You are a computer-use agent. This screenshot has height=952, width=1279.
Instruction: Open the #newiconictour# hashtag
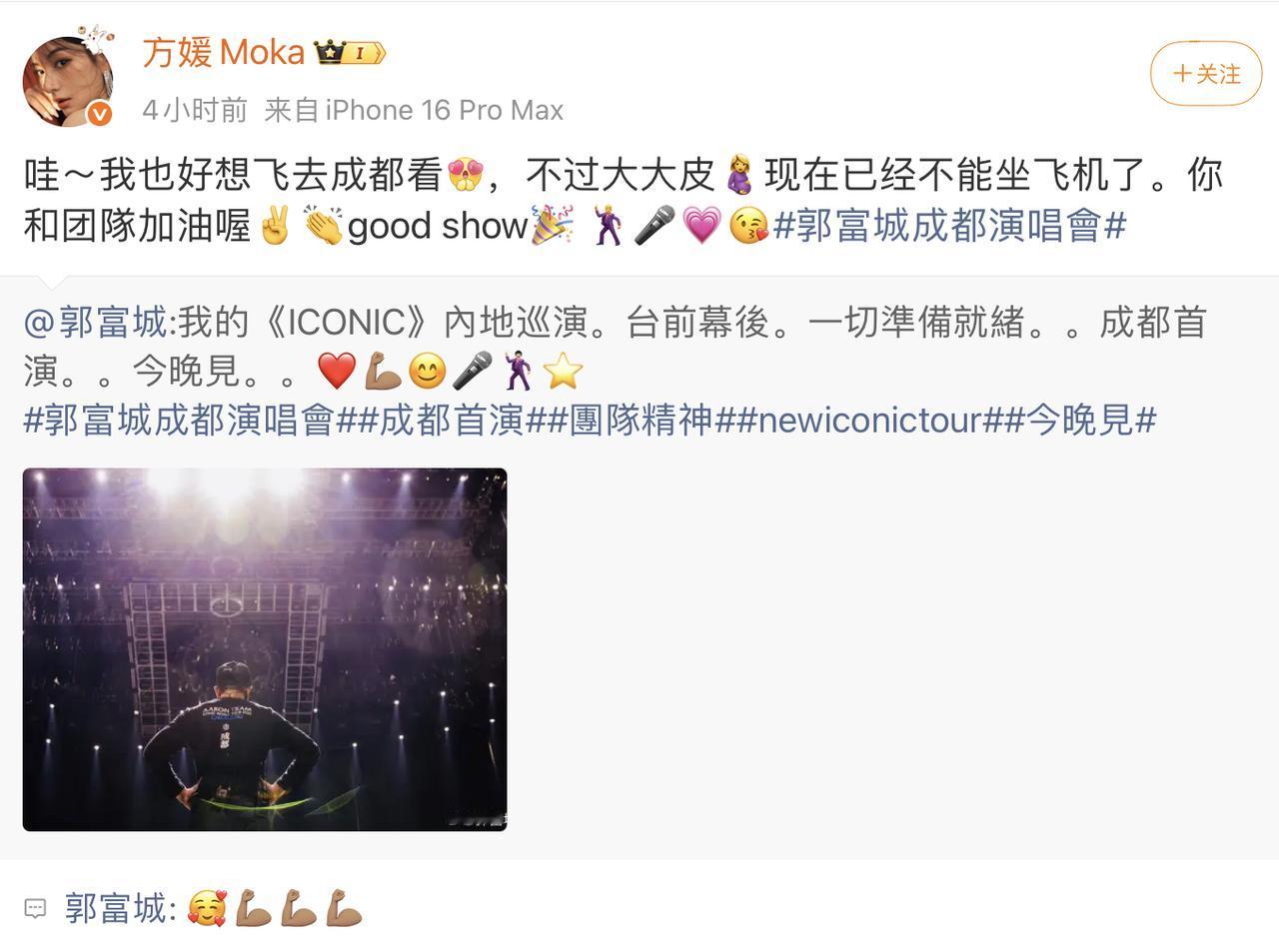click(x=870, y=420)
